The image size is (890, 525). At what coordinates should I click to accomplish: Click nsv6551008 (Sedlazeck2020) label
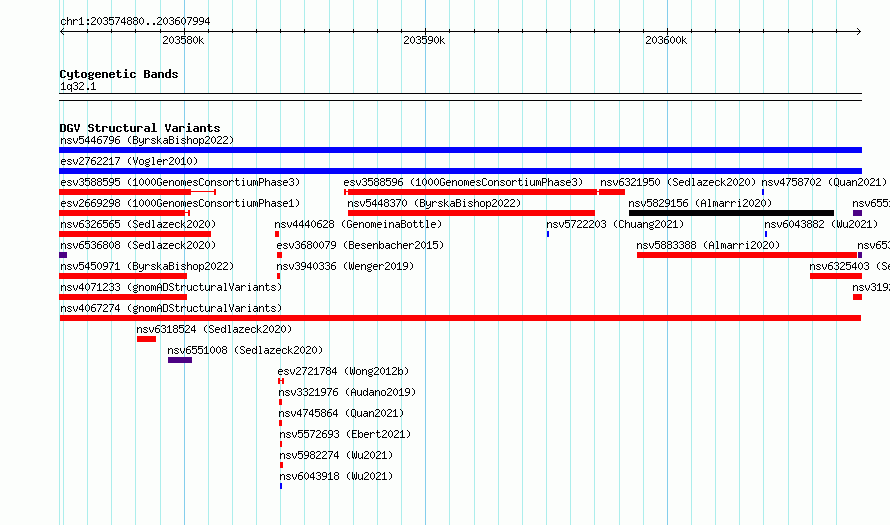coord(245,350)
